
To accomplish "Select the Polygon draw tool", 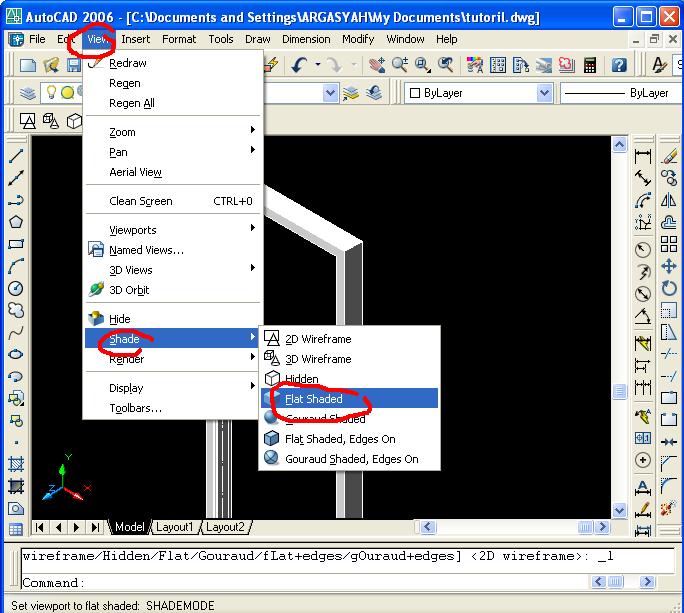I will [16, 222].
